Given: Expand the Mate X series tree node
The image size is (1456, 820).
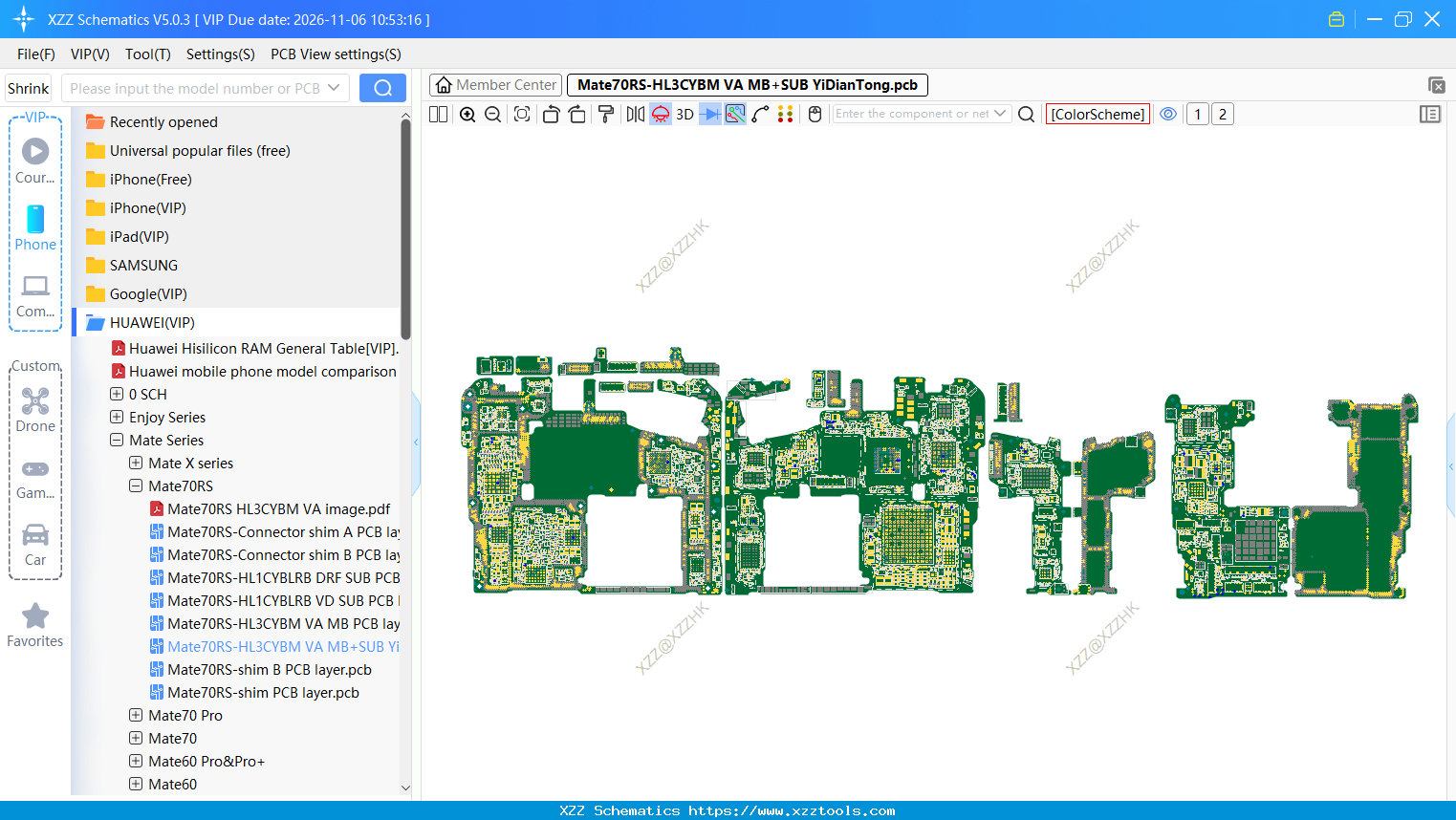Looking at the screenshot, I should 136,464.
